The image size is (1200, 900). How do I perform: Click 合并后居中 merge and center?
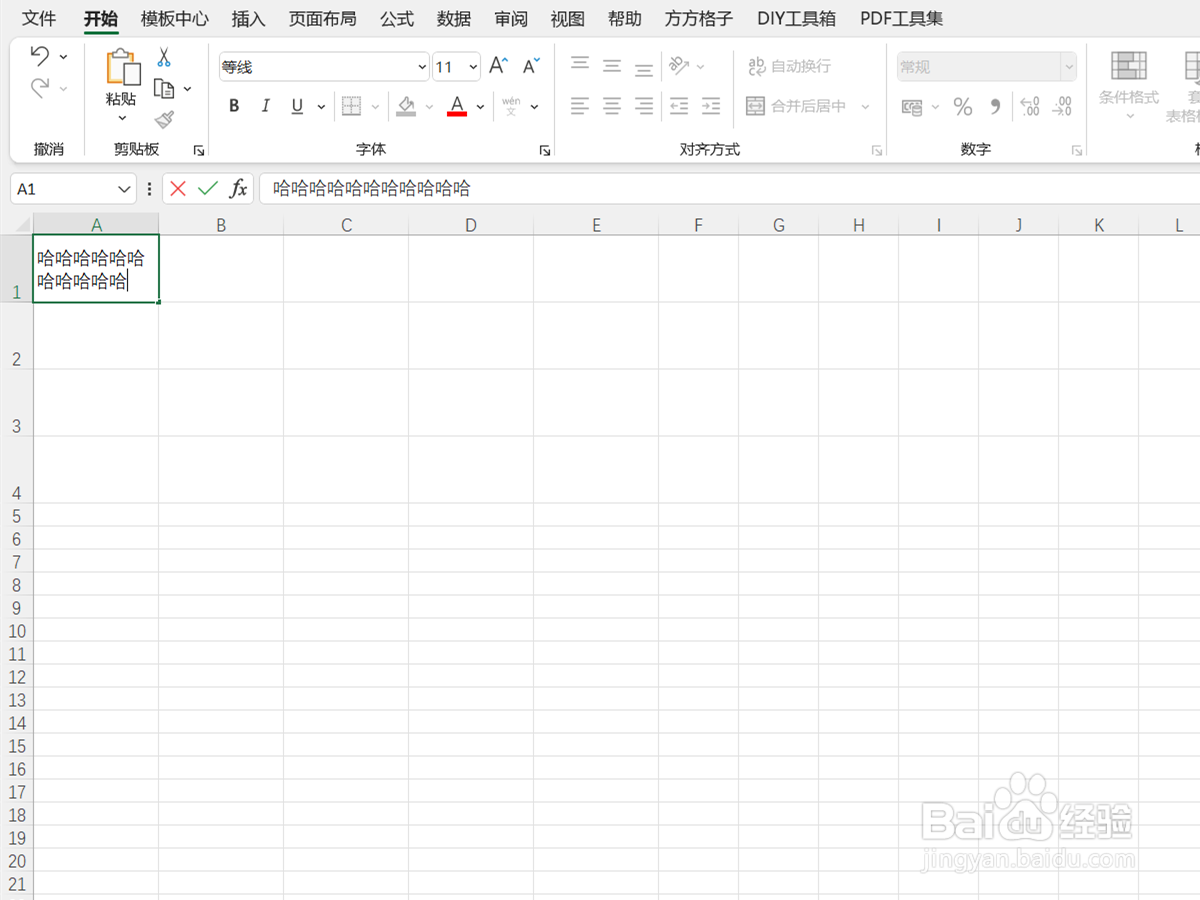point(796,106)
